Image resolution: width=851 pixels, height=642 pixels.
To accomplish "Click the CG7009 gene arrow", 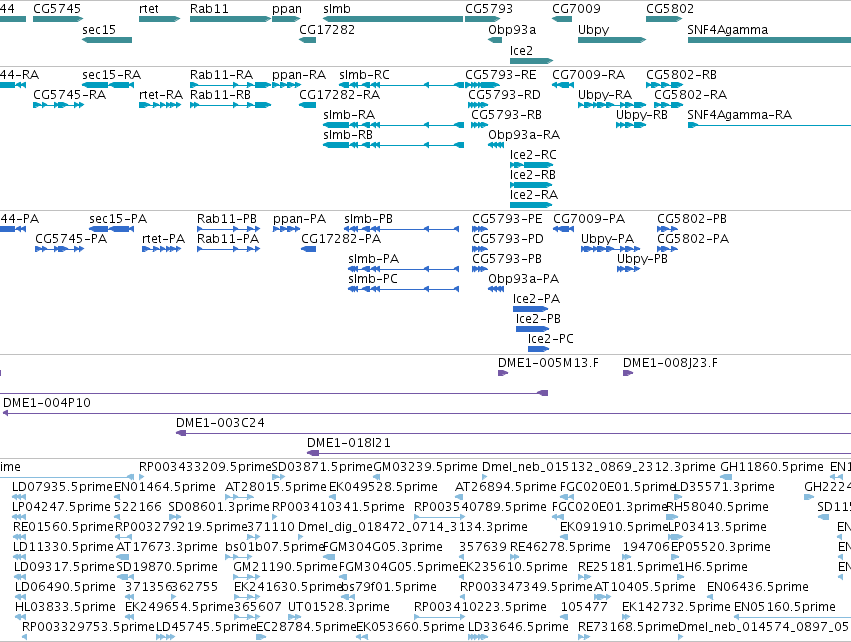I will (x=562, y=19).
